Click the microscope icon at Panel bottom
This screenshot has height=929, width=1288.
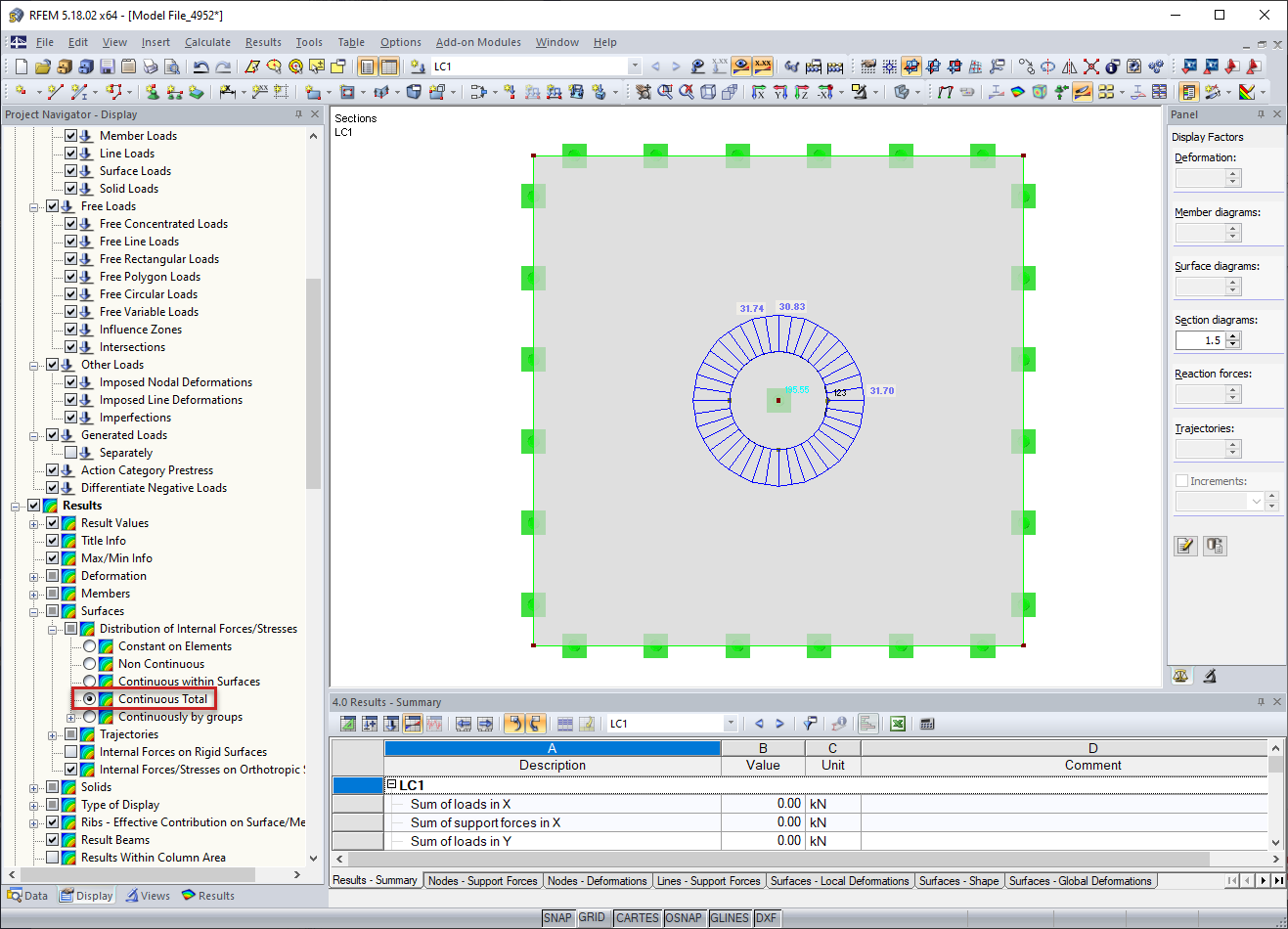click(x=1210, y=676)
